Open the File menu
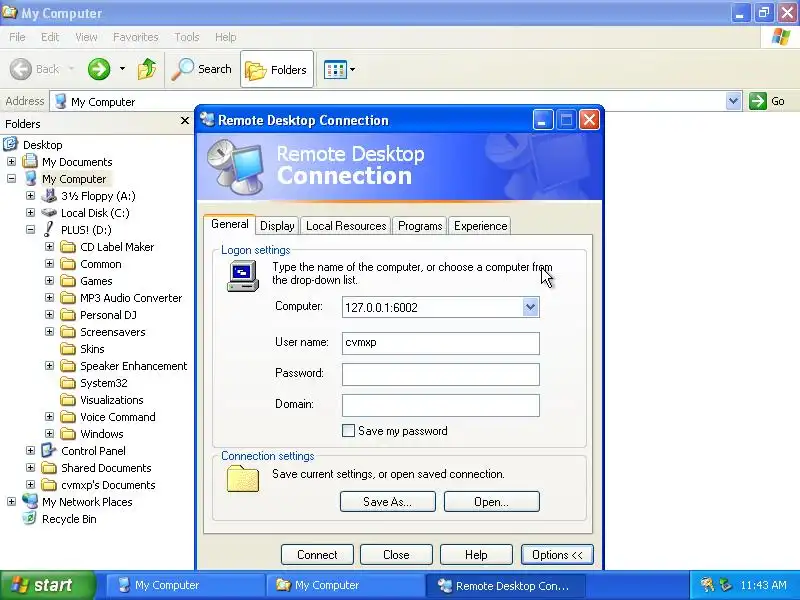The width and height of the screenshot is (800, 600). [x=17, y=37]
